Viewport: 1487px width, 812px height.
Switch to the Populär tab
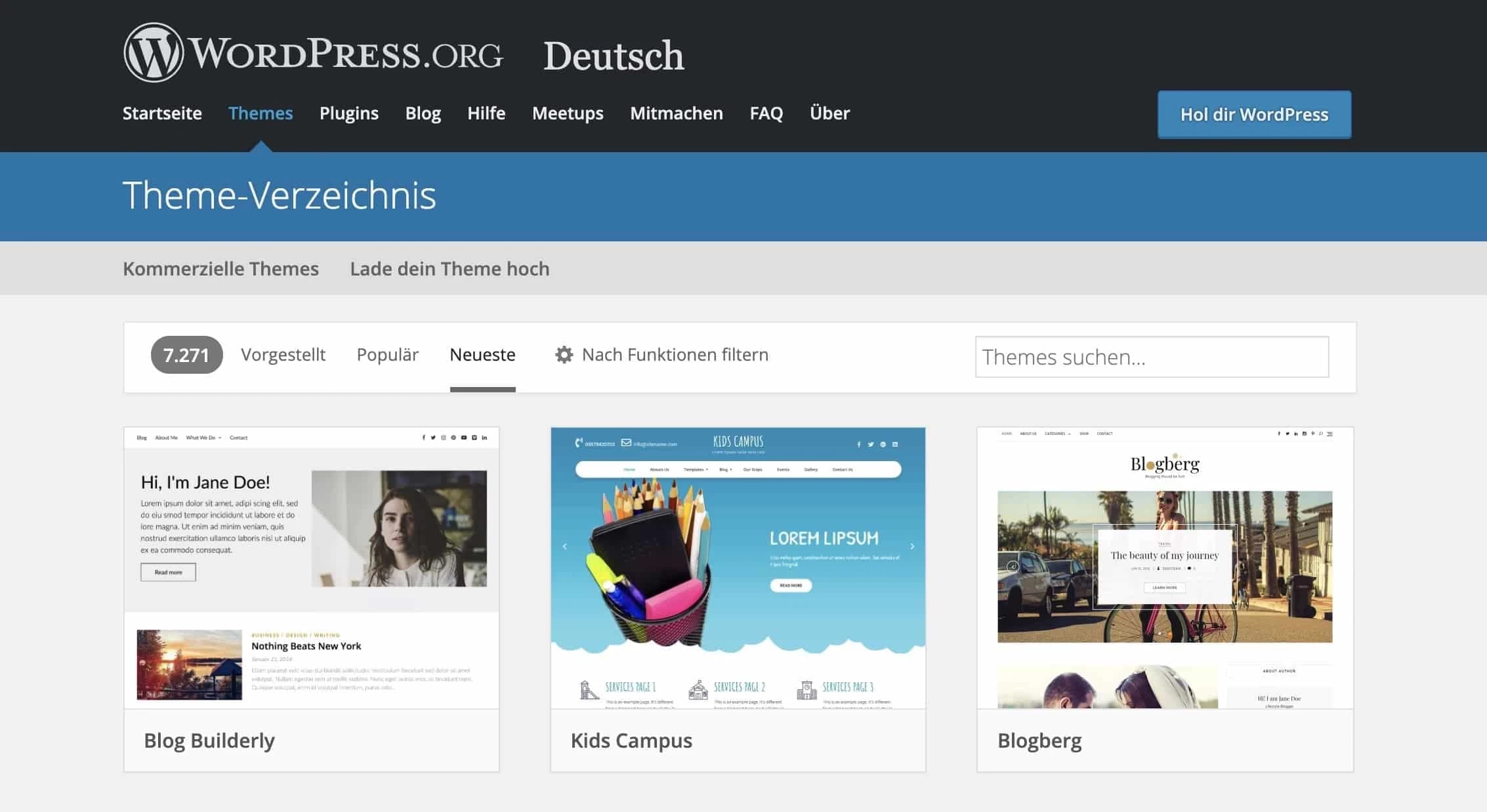pyautogui.click(x=387, y=354)
